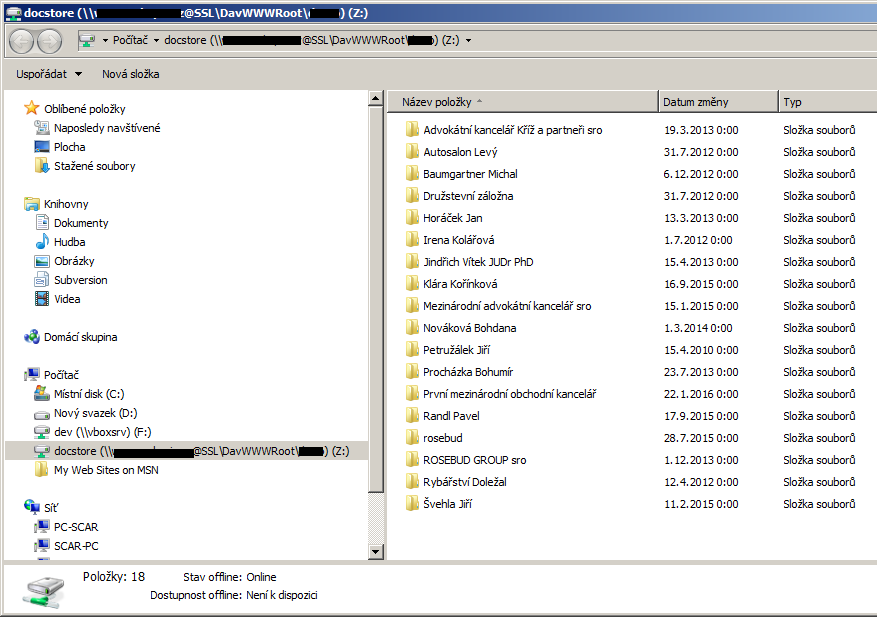Click the Hudba music note icon
Image resolution: width=877 pixels, height=617 pixels.
(x=42, y=242)
